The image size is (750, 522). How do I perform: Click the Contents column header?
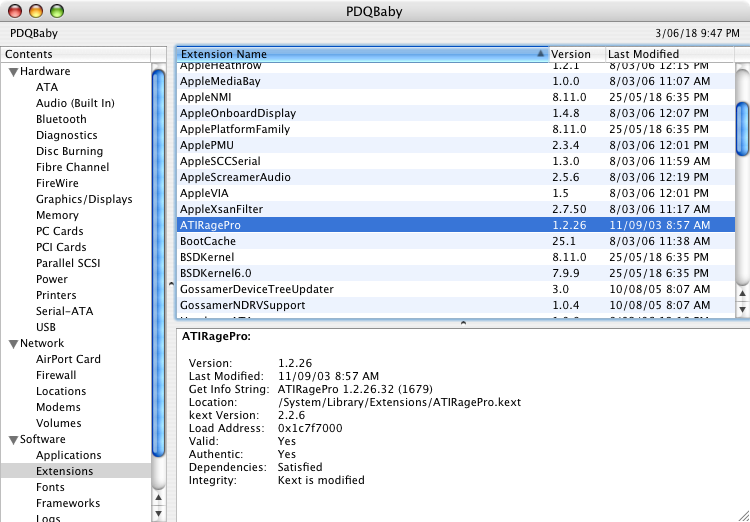coord(76,54)
